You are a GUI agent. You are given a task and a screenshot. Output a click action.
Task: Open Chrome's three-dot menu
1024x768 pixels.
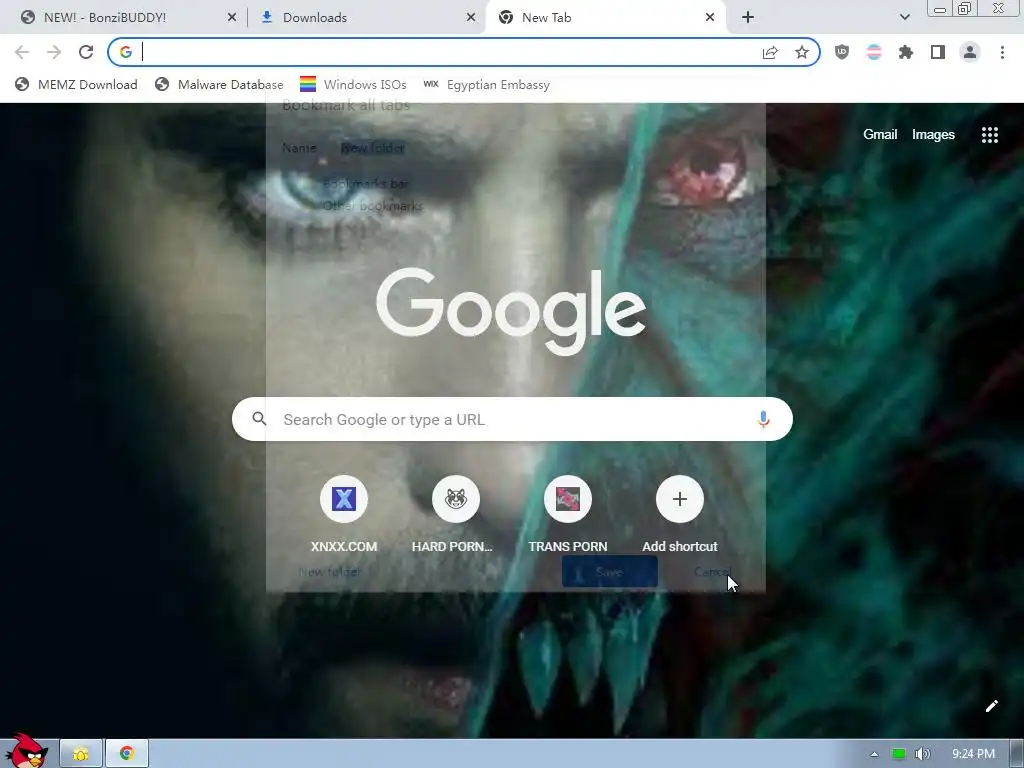[1002, 52]
